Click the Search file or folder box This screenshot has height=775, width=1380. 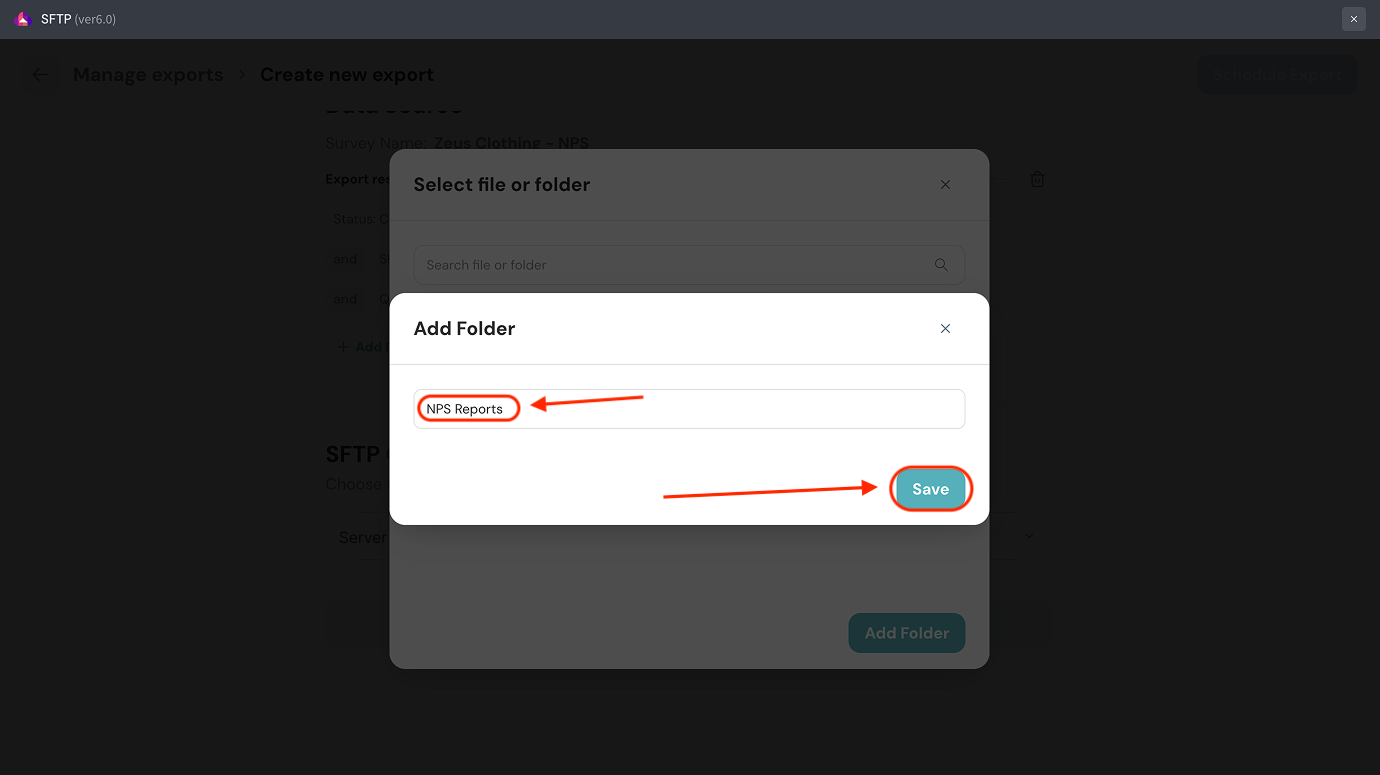[x=670, y=265]
